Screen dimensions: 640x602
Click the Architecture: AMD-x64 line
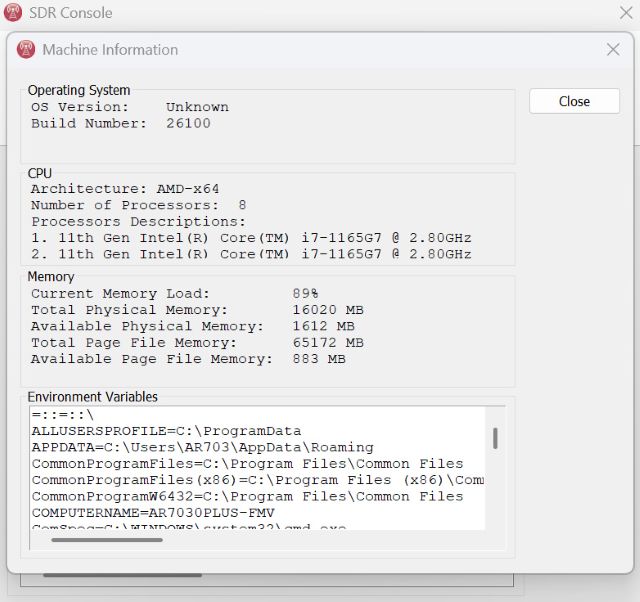(125, 189)
